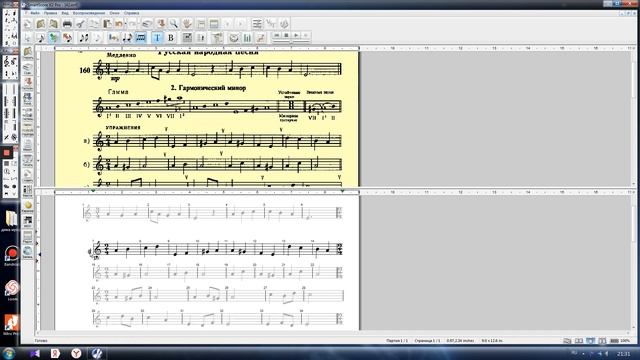The height and width of the screenshot is (360, 640).
Task: Open the Файл menu
Action: (35, 13)
